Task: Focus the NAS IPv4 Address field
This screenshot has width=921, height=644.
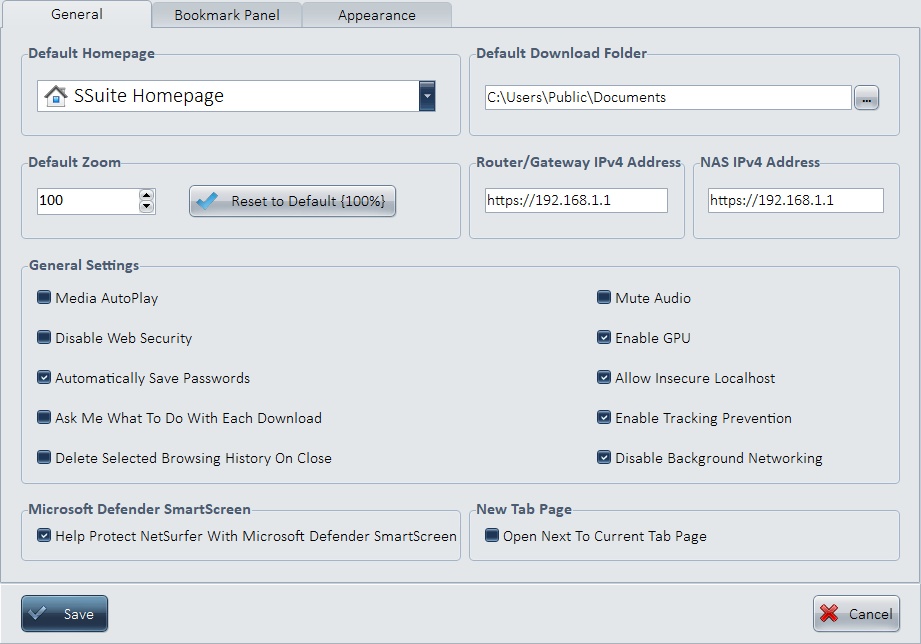Action: 795,200
